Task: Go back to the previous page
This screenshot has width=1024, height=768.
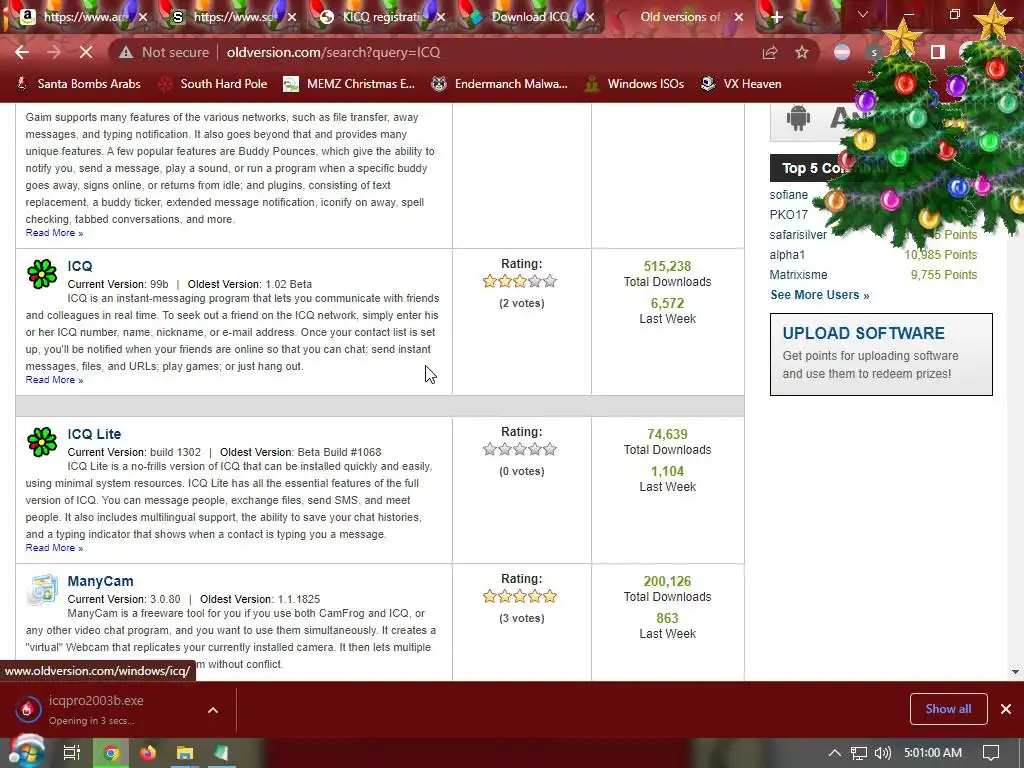Action: point(22,52)
